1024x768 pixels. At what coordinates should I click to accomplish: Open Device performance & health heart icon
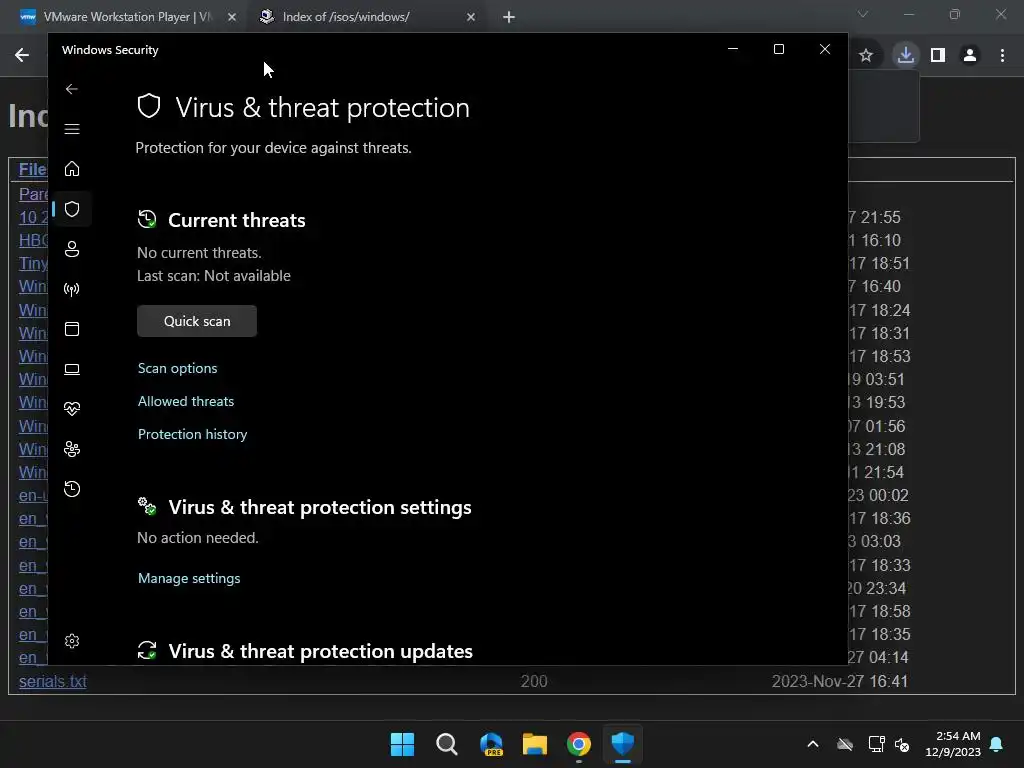[x=72, y=409]
